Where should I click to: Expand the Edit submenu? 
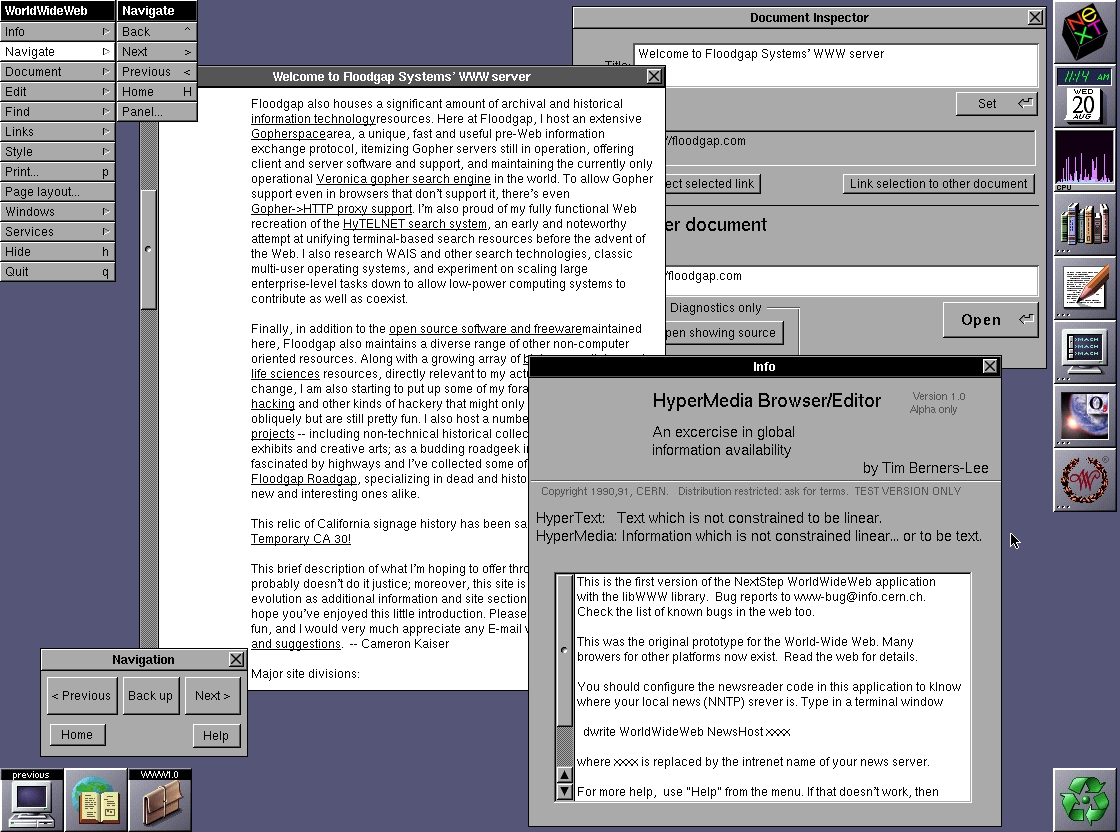(x=57, y=91)
